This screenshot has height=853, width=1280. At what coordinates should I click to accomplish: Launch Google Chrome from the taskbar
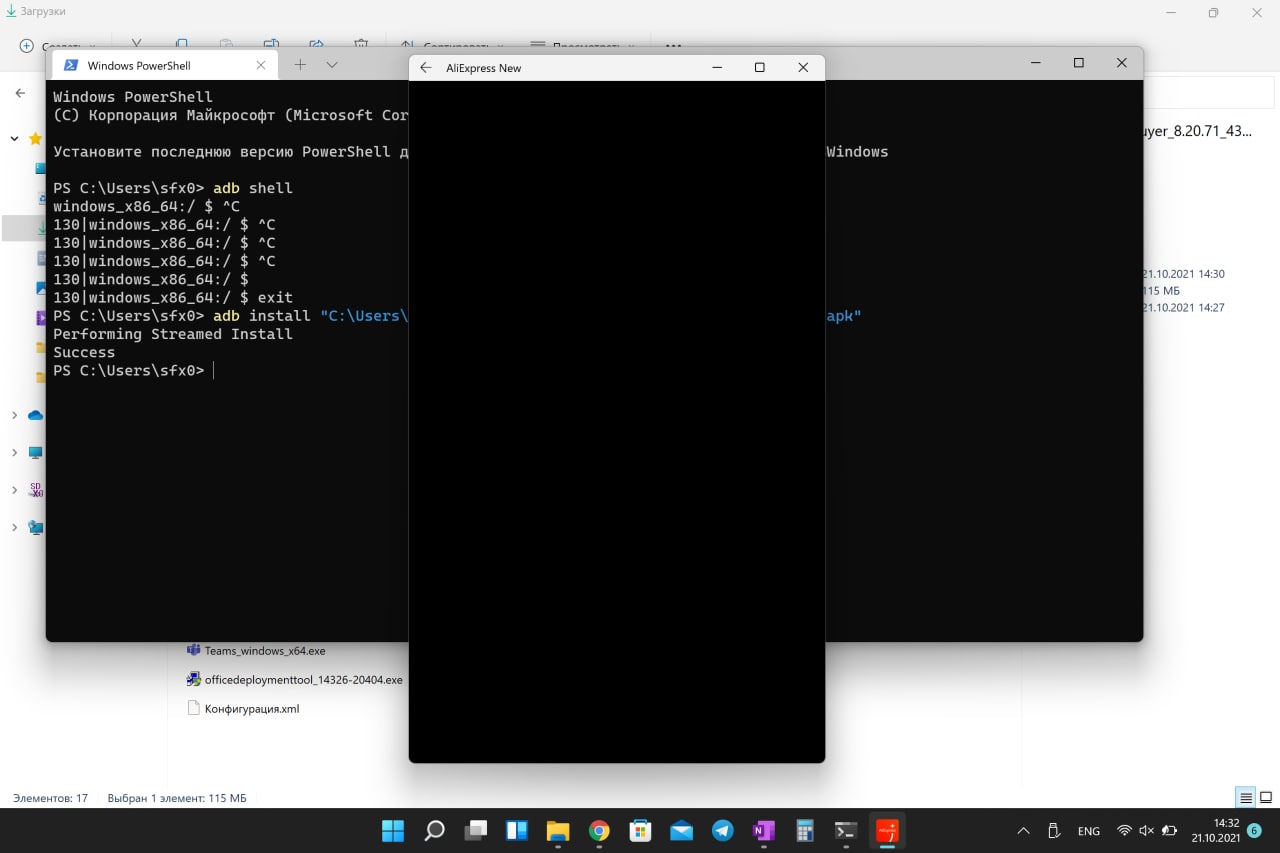599,831
